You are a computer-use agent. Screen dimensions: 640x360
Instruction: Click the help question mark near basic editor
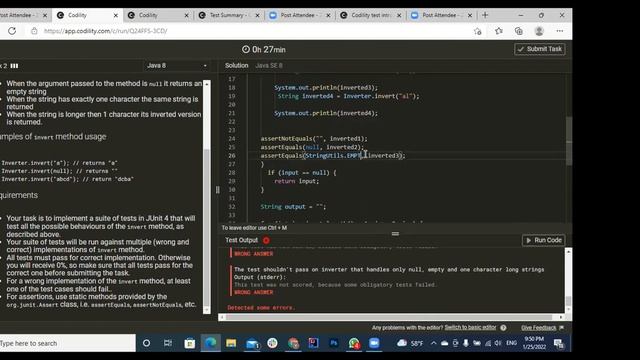pyautogui.click(x=503, y=328)
